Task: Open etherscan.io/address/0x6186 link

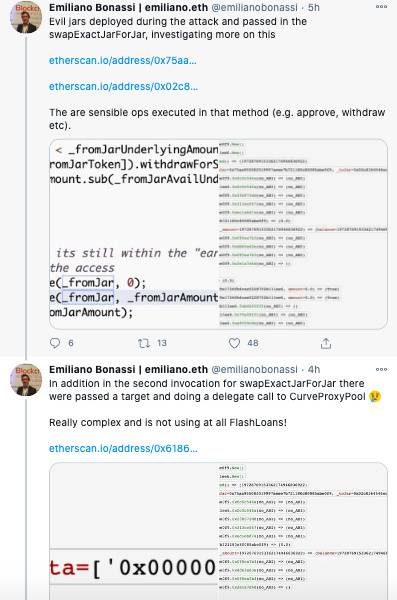Action: tap(123, 448)
